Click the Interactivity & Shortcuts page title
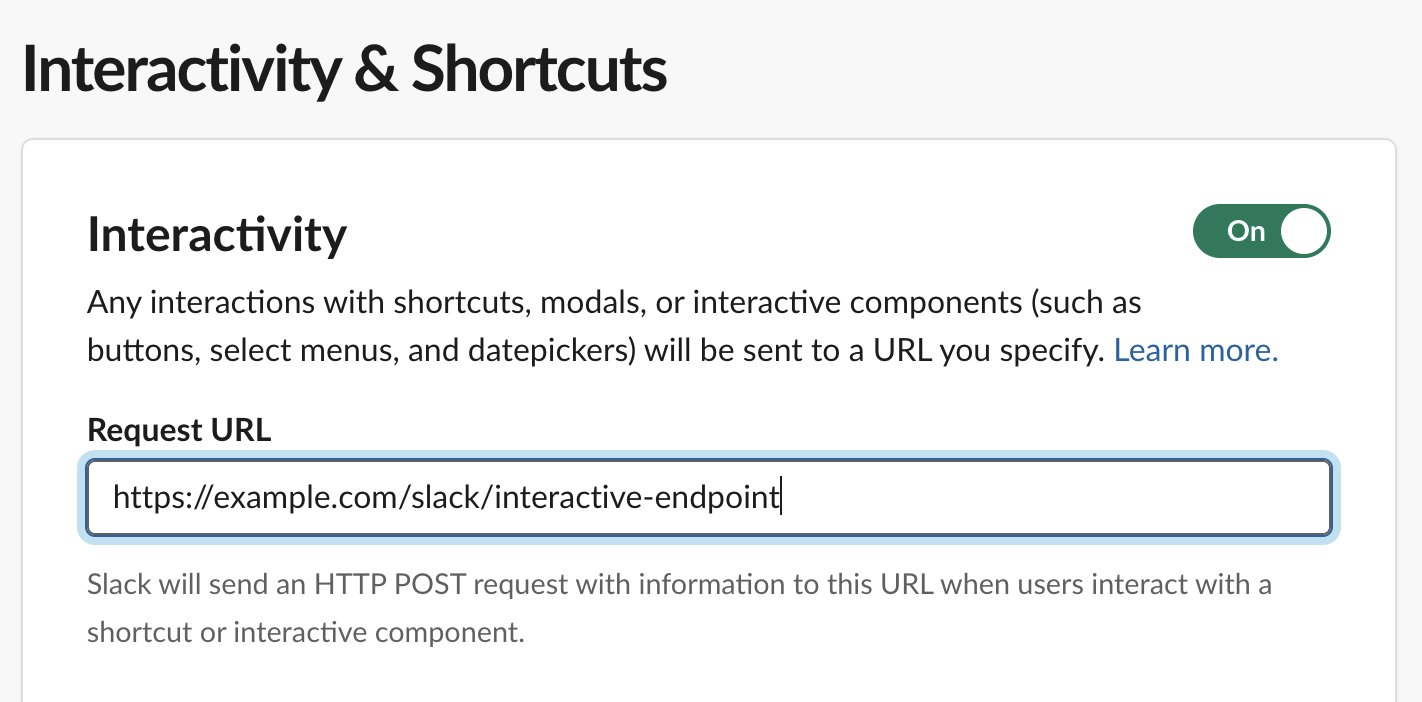This screenshot has width=1422, height=702. tap(346, 66)
